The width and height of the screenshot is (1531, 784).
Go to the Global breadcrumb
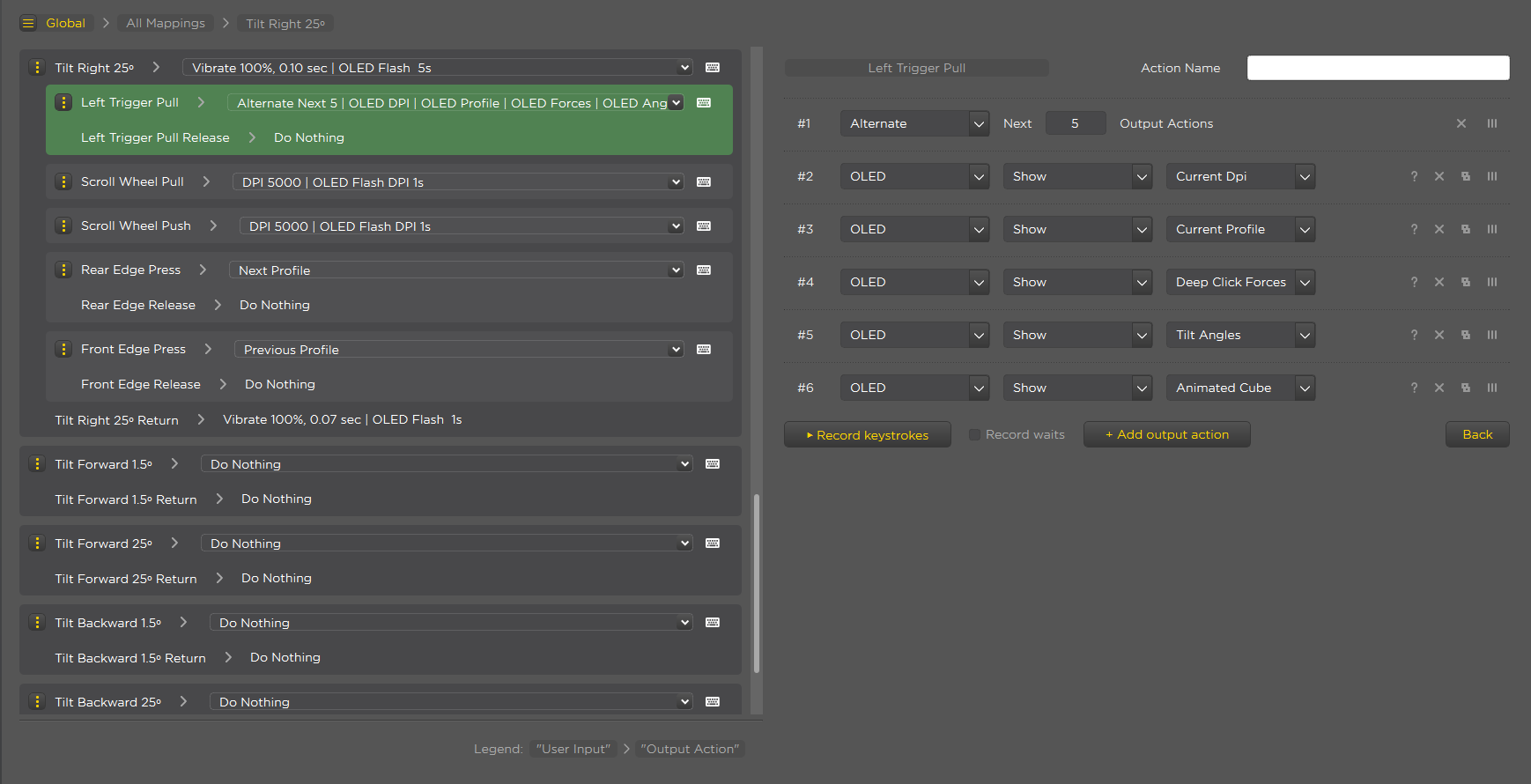click(x=65, y=23)
